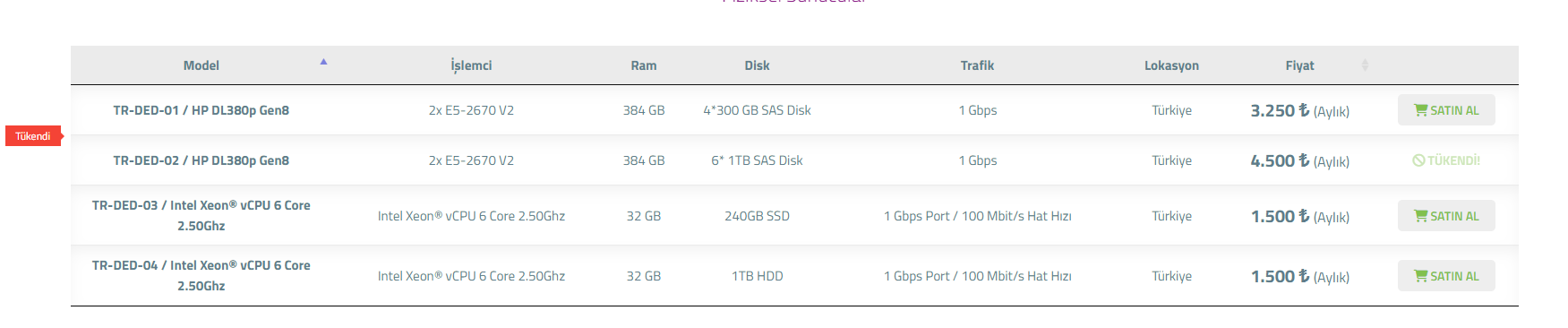The height and width of the screenshot is (328, 1568).
Task: Select the Fiyat column header
Action: [x=1300, y=65]
